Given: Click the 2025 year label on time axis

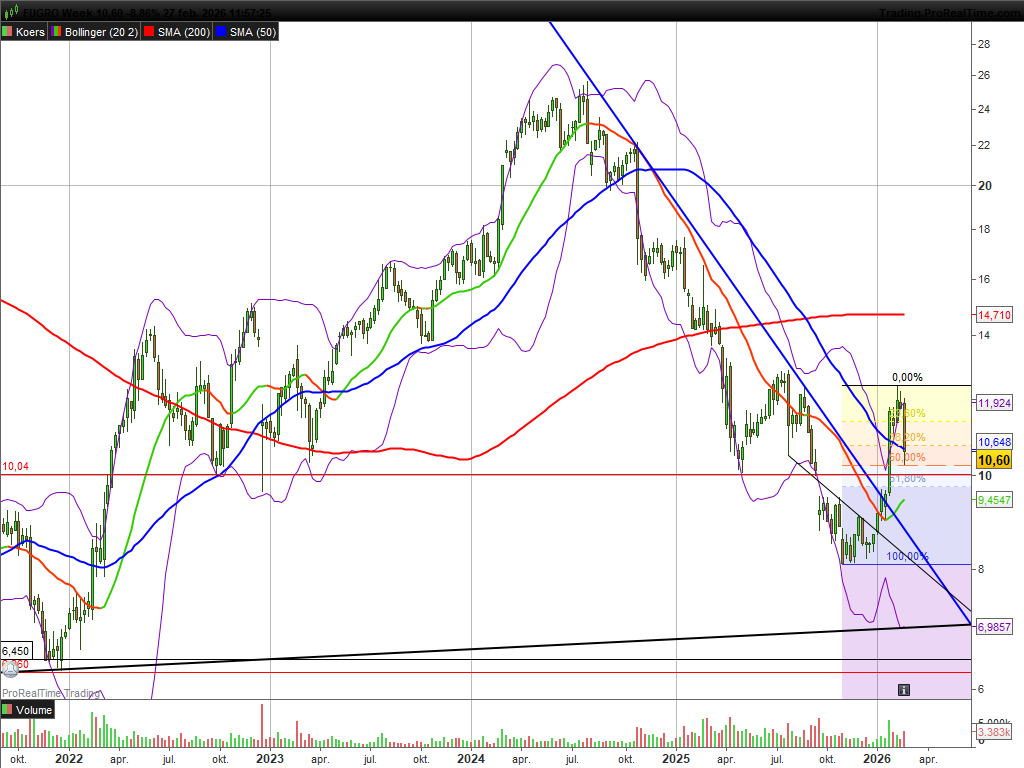Looking at the screenshot, I should (676, 759).
